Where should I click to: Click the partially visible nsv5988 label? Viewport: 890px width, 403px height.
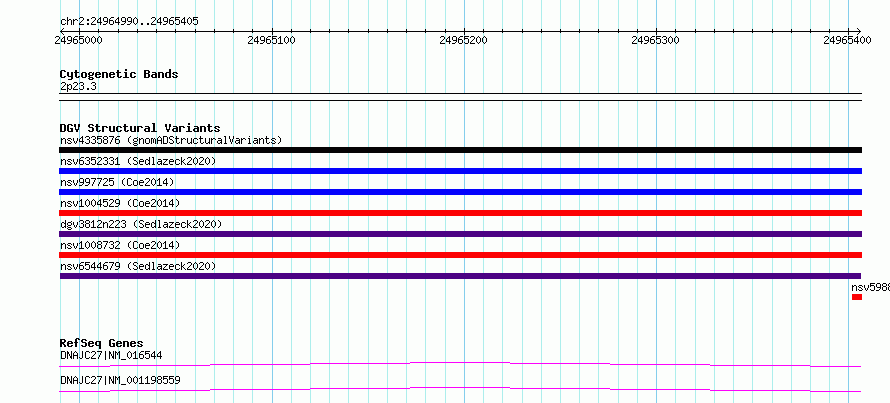870,287
